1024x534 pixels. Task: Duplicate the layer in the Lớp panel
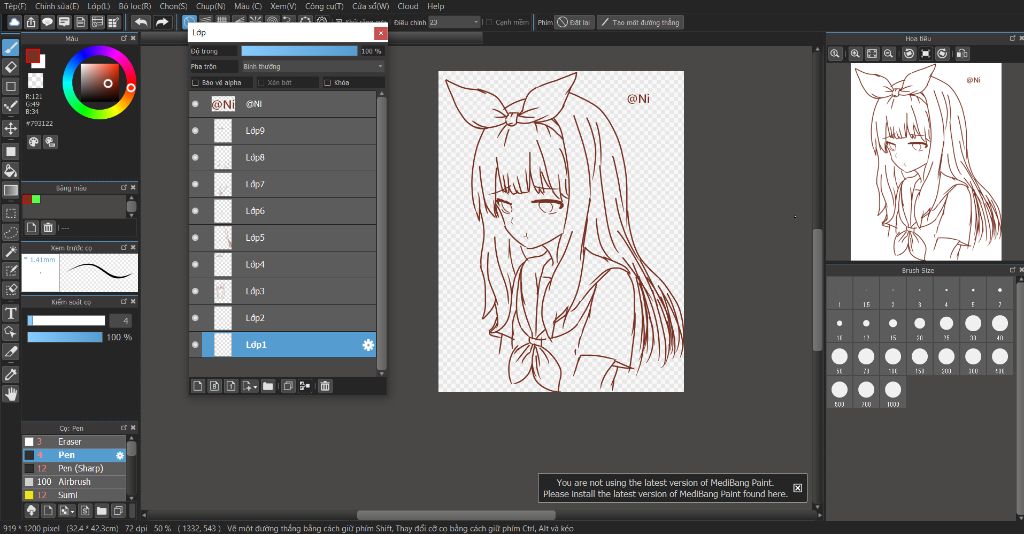click(x=287, y=386)
